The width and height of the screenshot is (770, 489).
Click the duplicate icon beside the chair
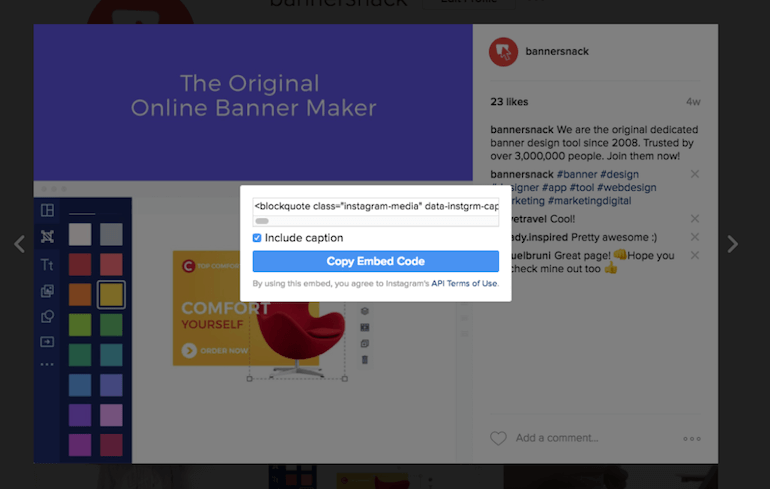point(364,343)
